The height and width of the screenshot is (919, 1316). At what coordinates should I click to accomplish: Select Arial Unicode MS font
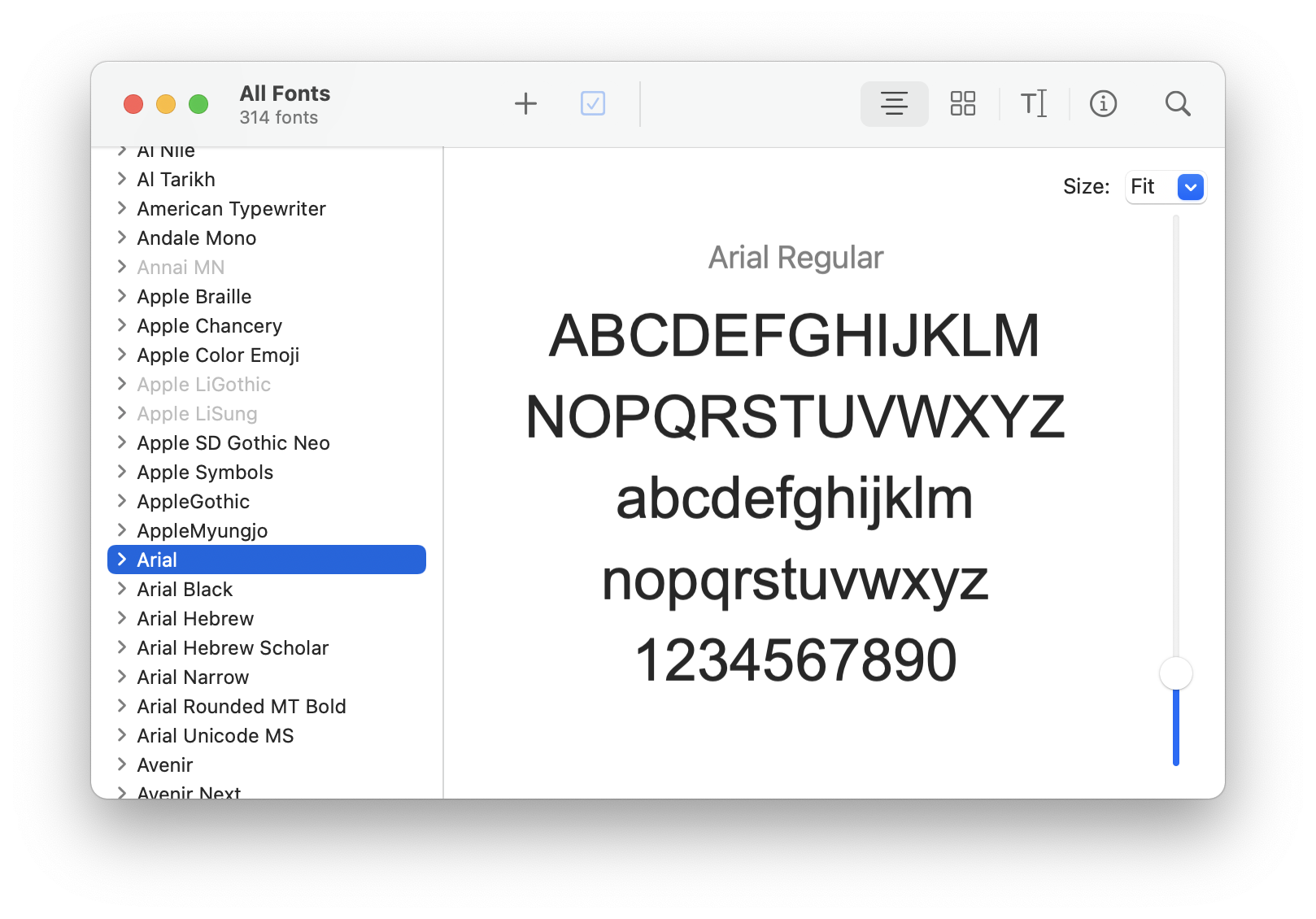pyautogui.click(x=267, y=735)
